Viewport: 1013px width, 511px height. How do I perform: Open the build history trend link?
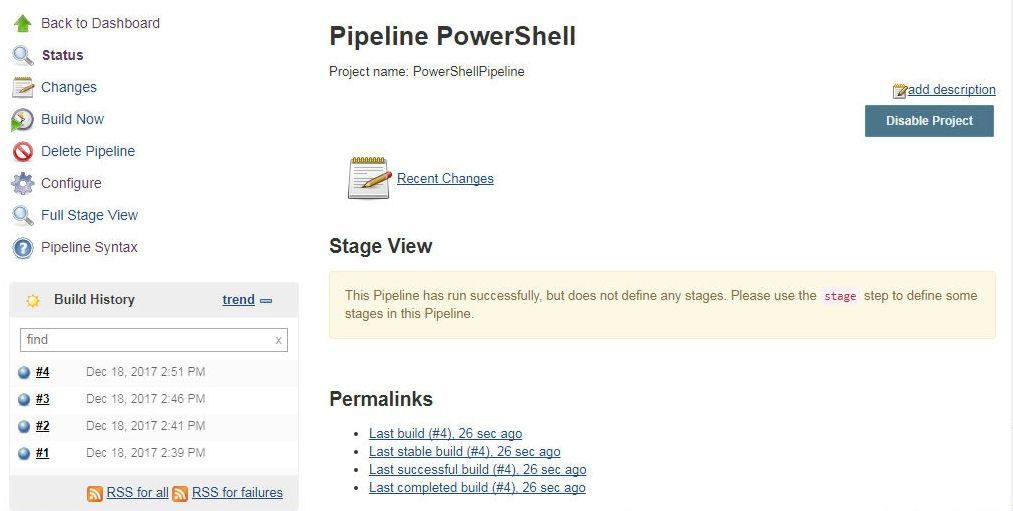(x=238, y=300)
